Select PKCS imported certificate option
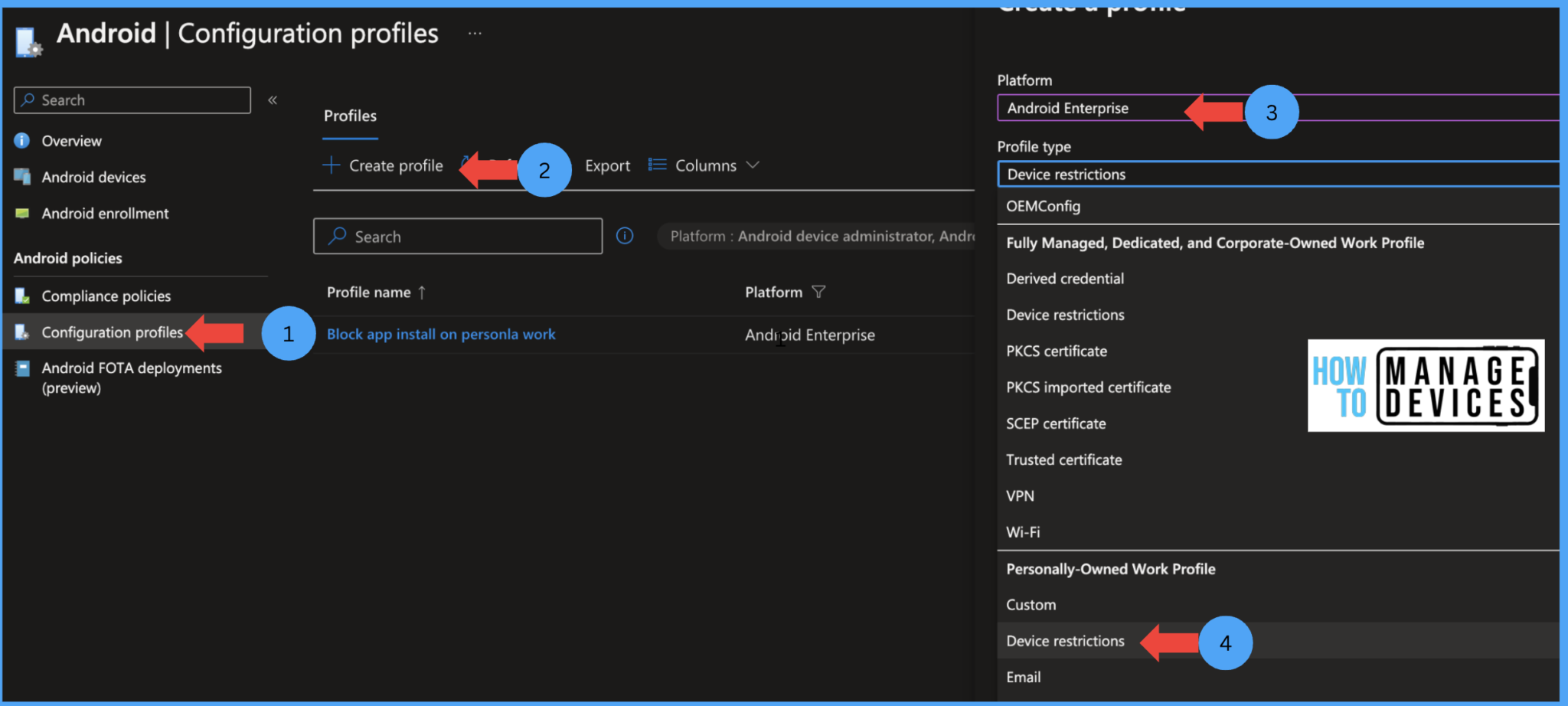This screenshot has height=706, width=1568. tap(1088, 387)
